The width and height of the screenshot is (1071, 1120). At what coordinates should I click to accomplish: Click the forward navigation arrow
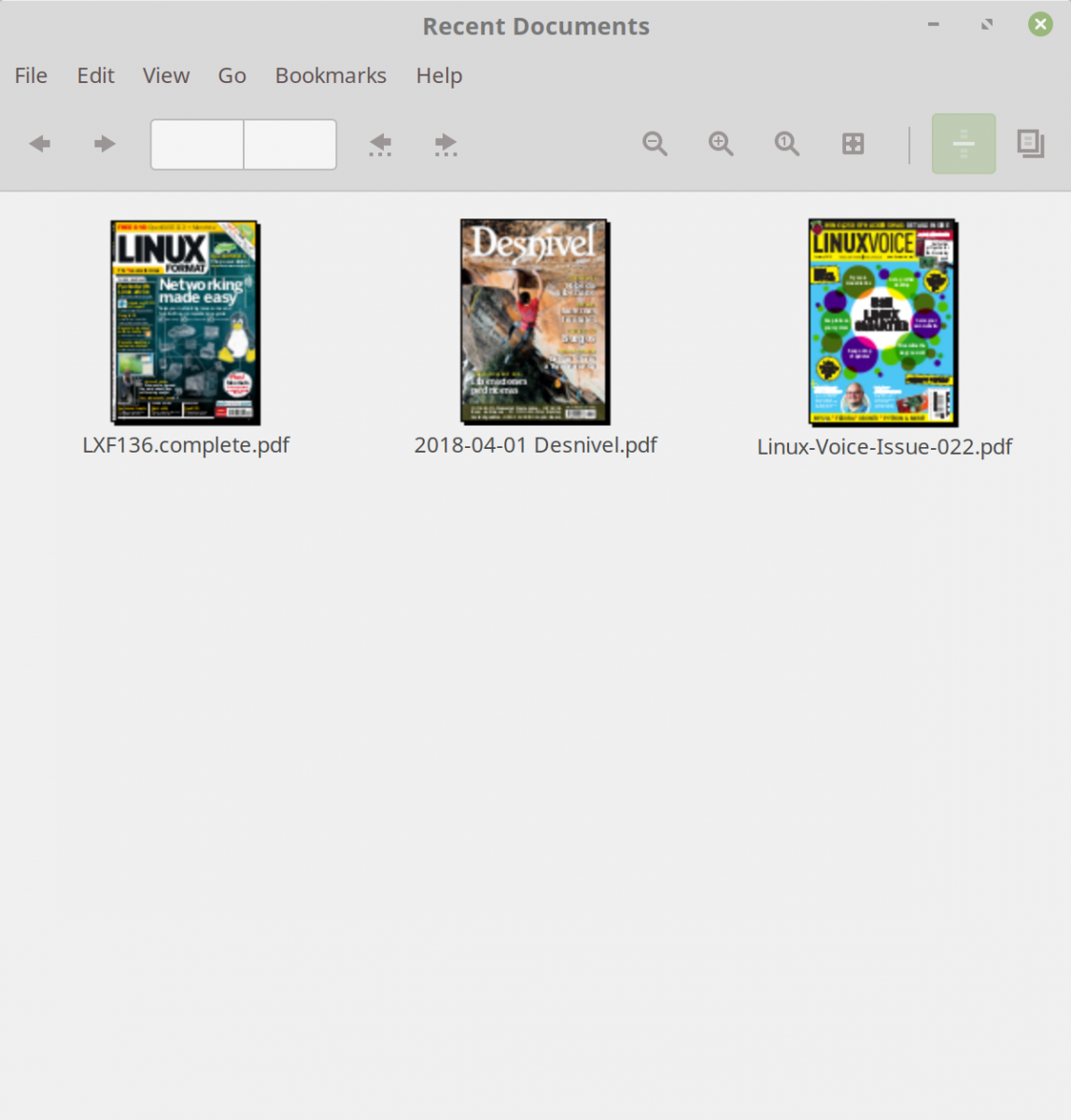tap(104, 144)
